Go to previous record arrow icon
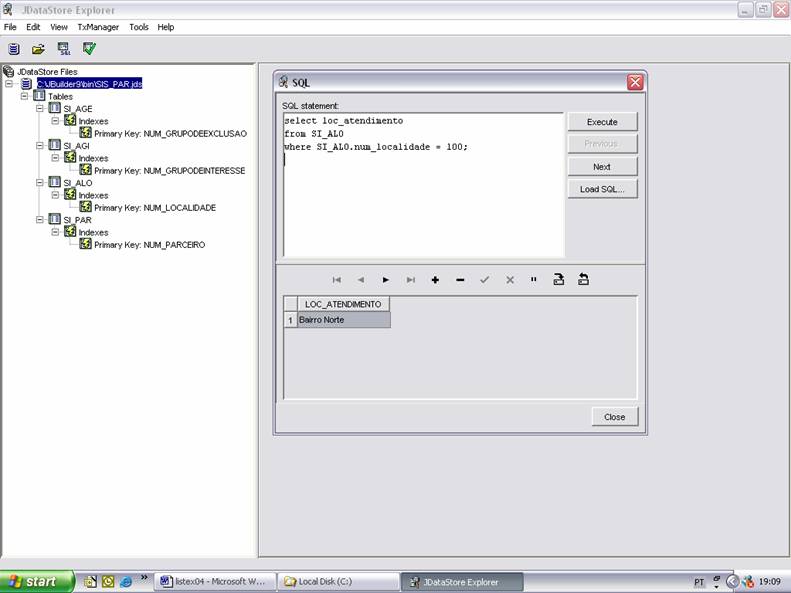 (x=361, y=280)
